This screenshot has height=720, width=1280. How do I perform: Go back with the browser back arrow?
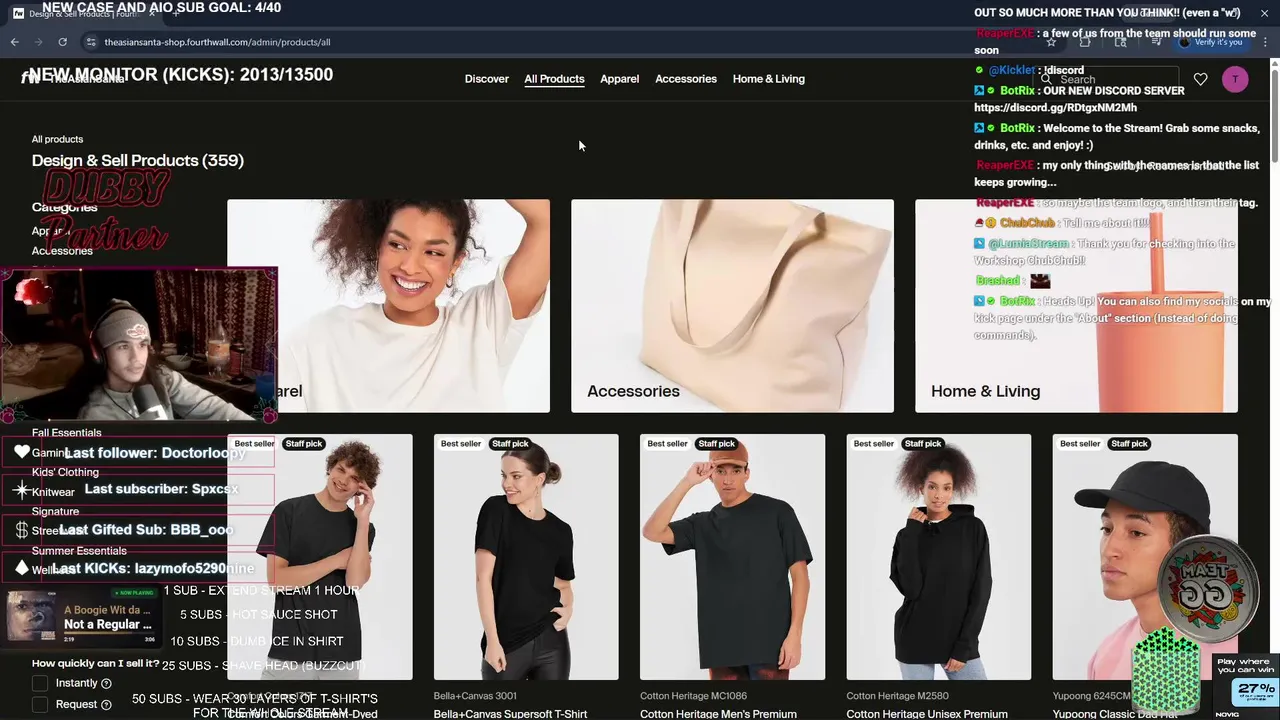click(15, 42)
